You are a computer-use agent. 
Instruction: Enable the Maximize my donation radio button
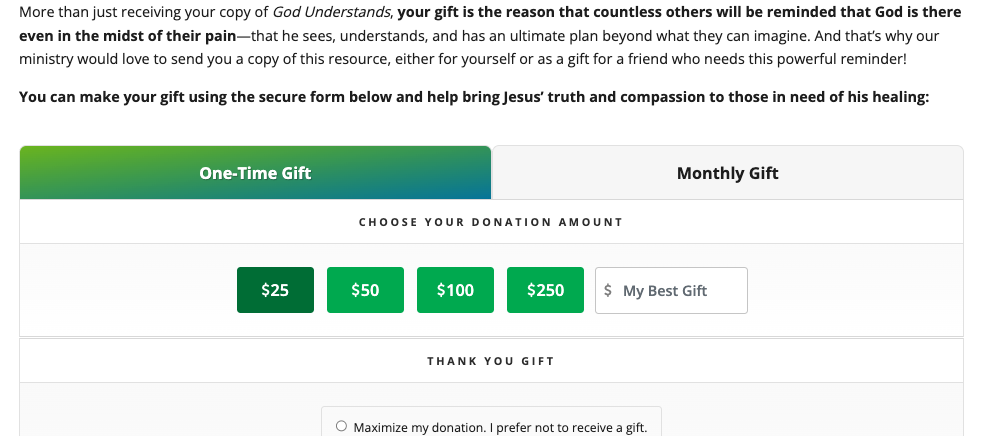(x=341, y=426)
